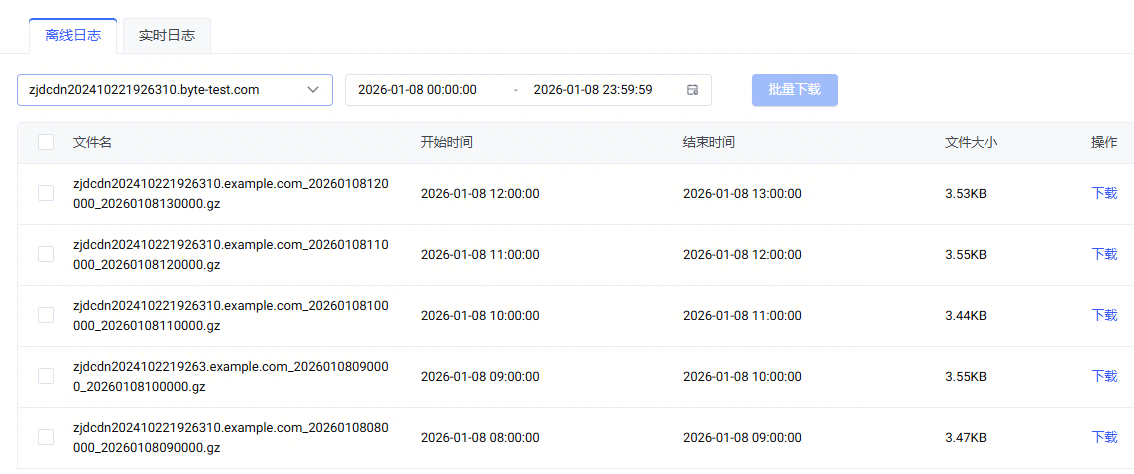Screen dimensions: 1134x474
Task: Check the box for the 12:00:00 log file
Action: [x=46, y=193]
